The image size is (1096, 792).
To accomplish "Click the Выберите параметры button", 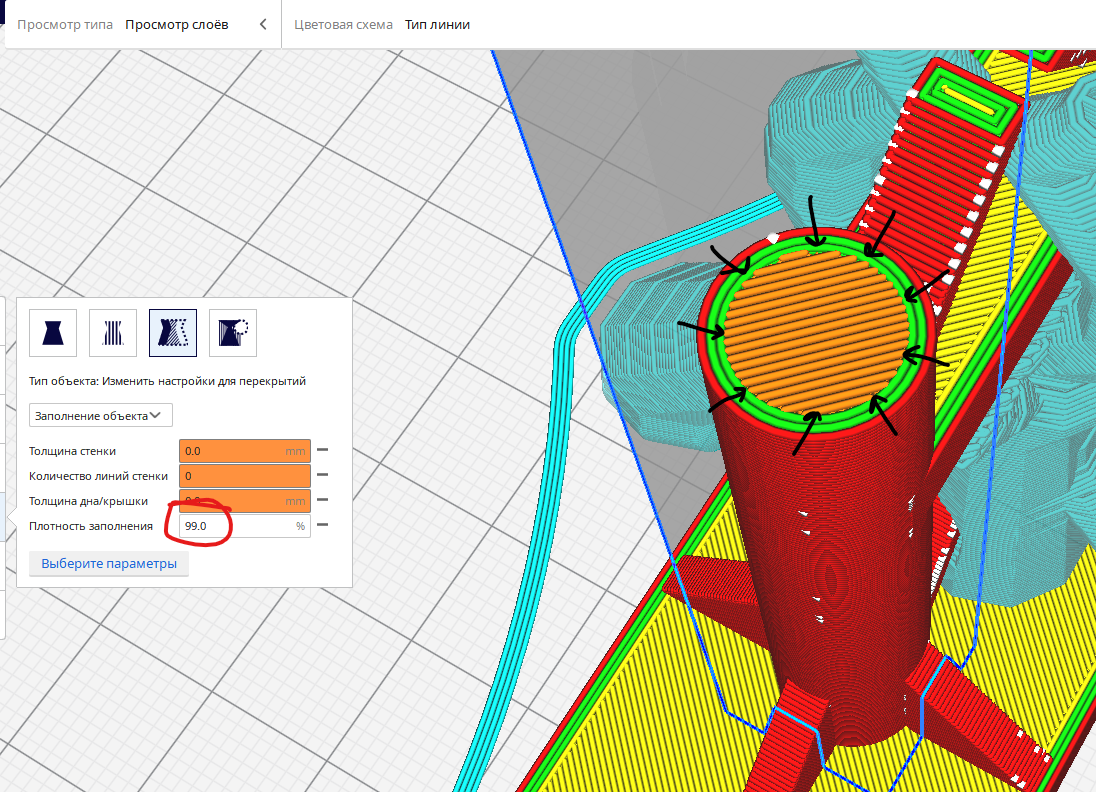I will pyautogui.click(x=109, y=564).
